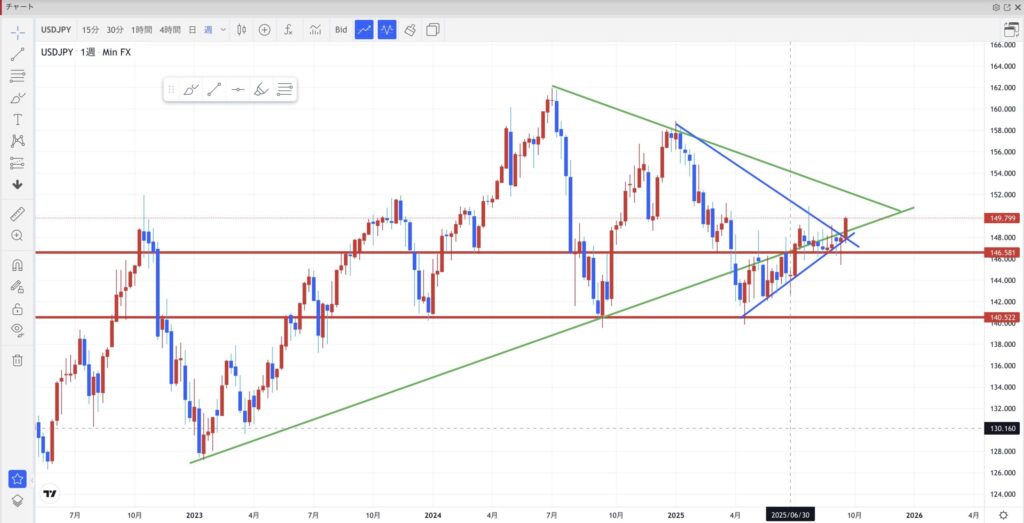
Task: Switch to the 15分 timeframe
Action: (91, 30)
